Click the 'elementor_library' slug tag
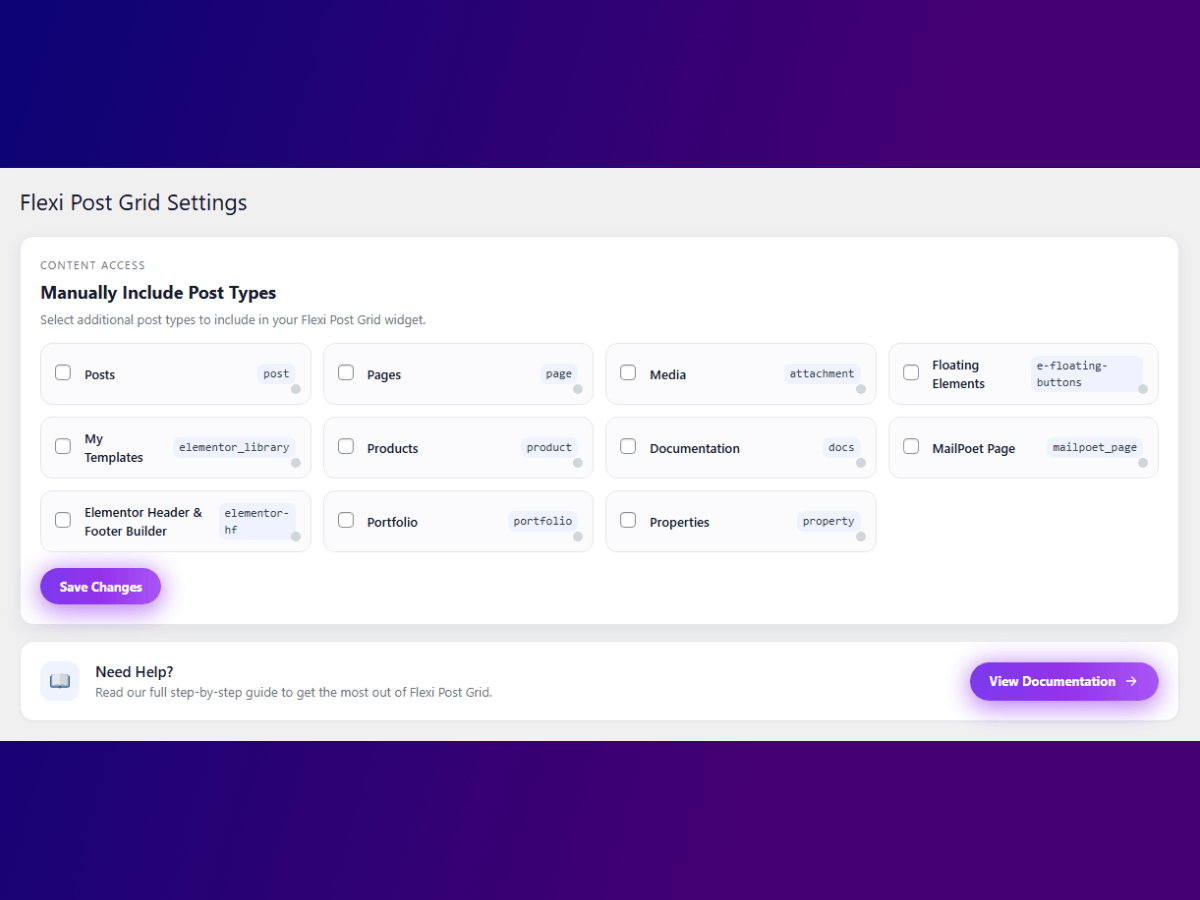Image resolution: width=1200 pixels, height=900 pixels. (x=234, y=448)
